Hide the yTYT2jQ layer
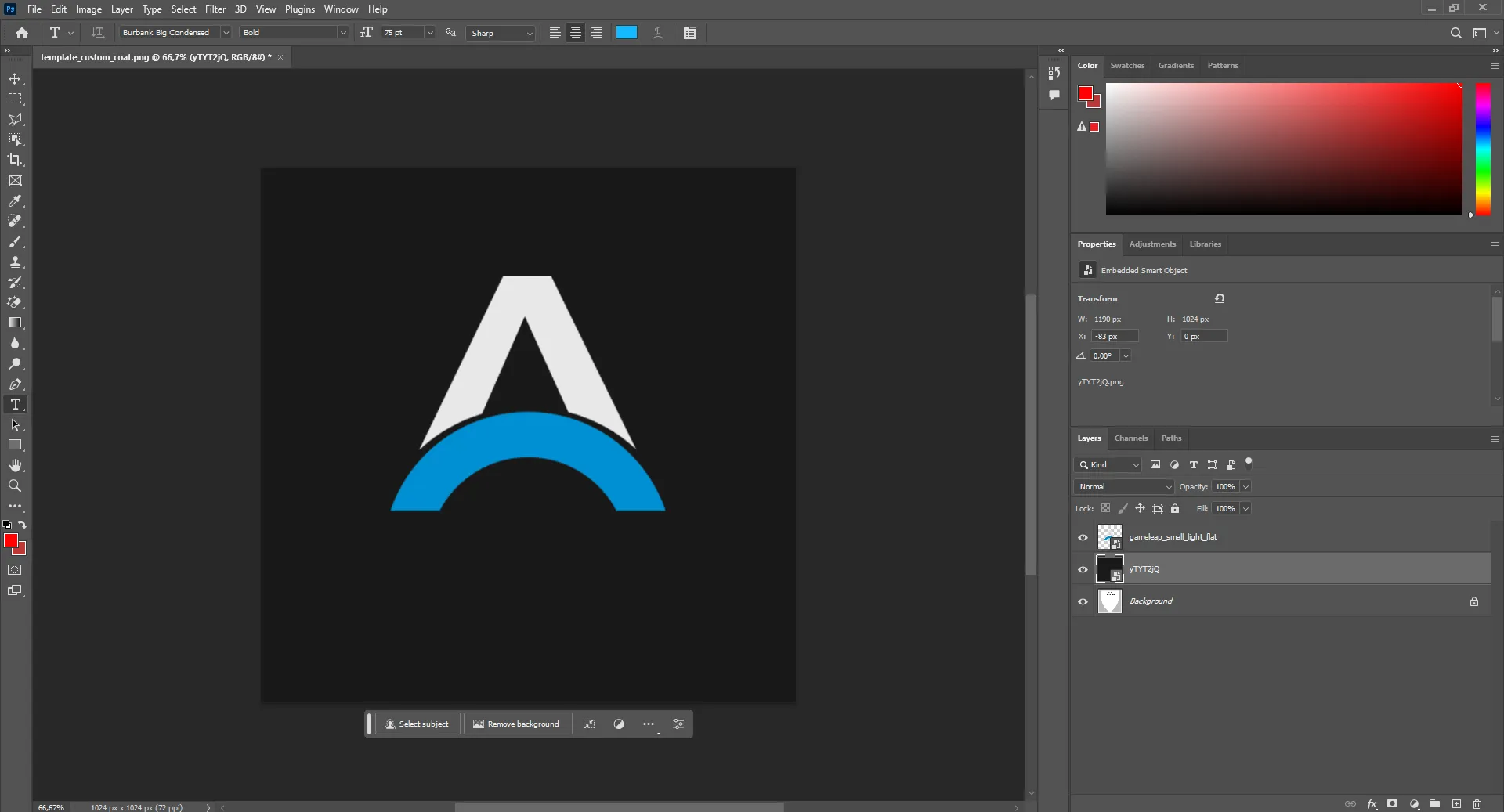Image resolution: width=1504 pixels, height=812 pixels. click(x=1083, y=569)
